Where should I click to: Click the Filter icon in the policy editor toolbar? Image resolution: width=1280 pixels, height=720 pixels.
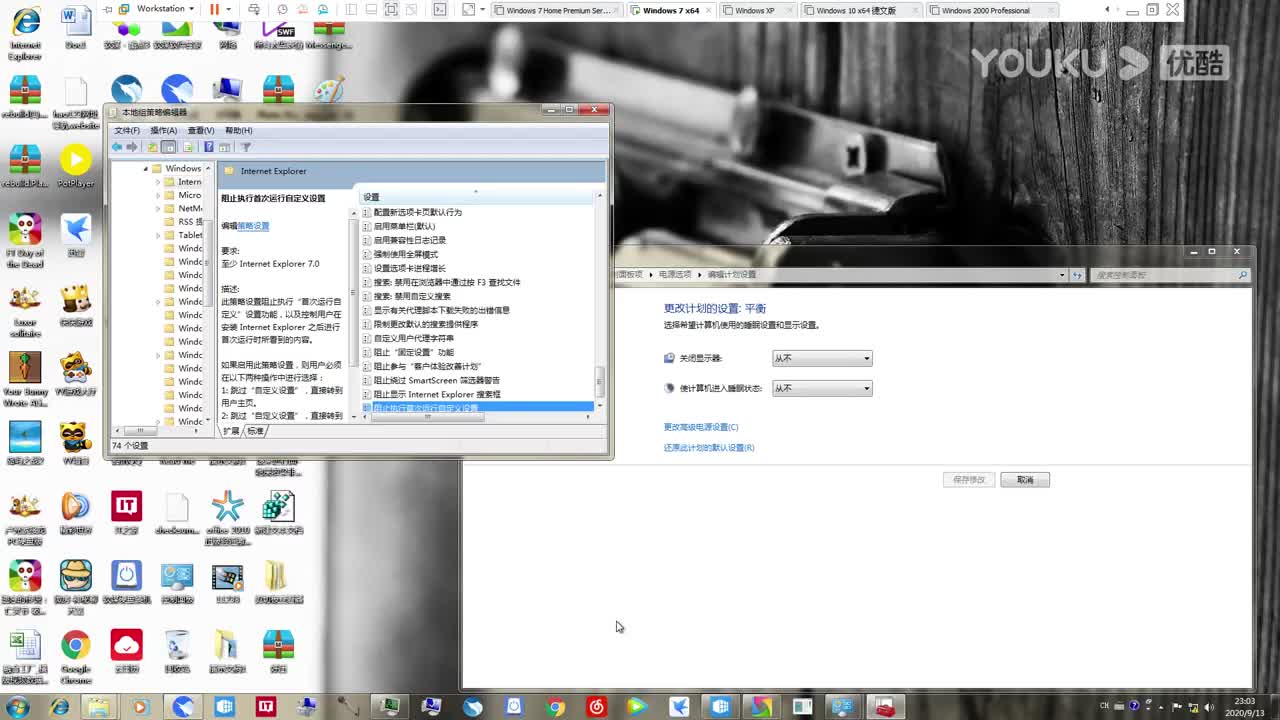[x=247, y=147]
